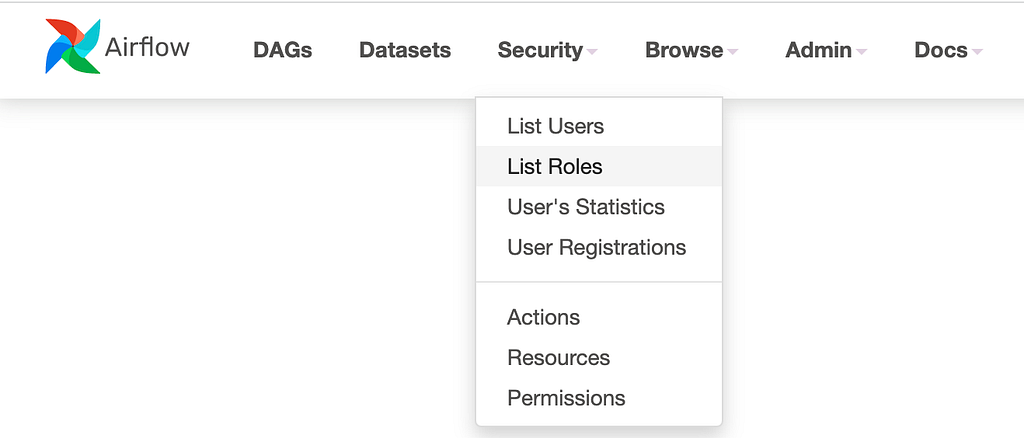Open the Docs dropdown menu
1024x438 pixels.
pos(948,50)
